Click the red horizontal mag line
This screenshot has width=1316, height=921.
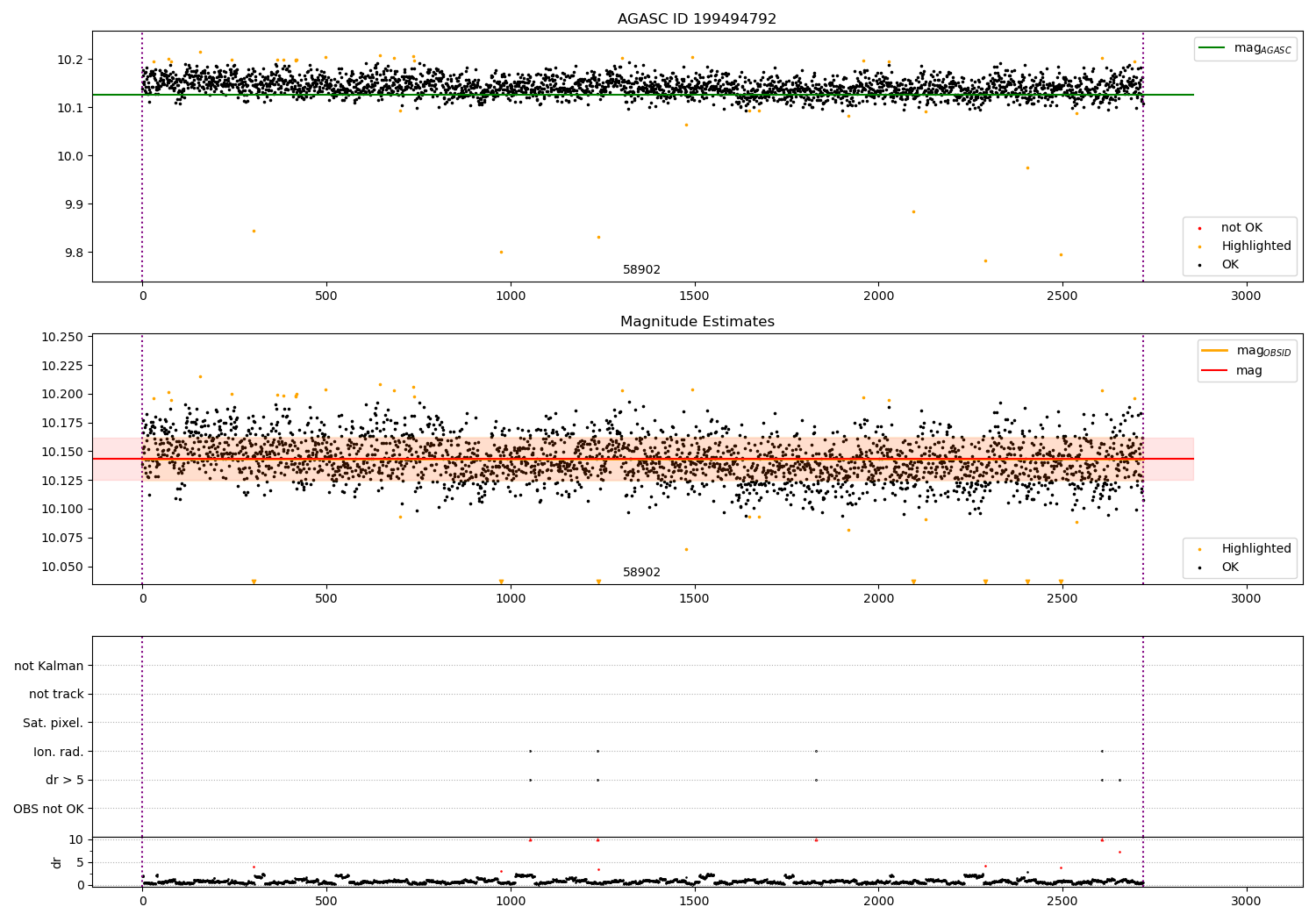pyautogui.click(x=642, y=459)
